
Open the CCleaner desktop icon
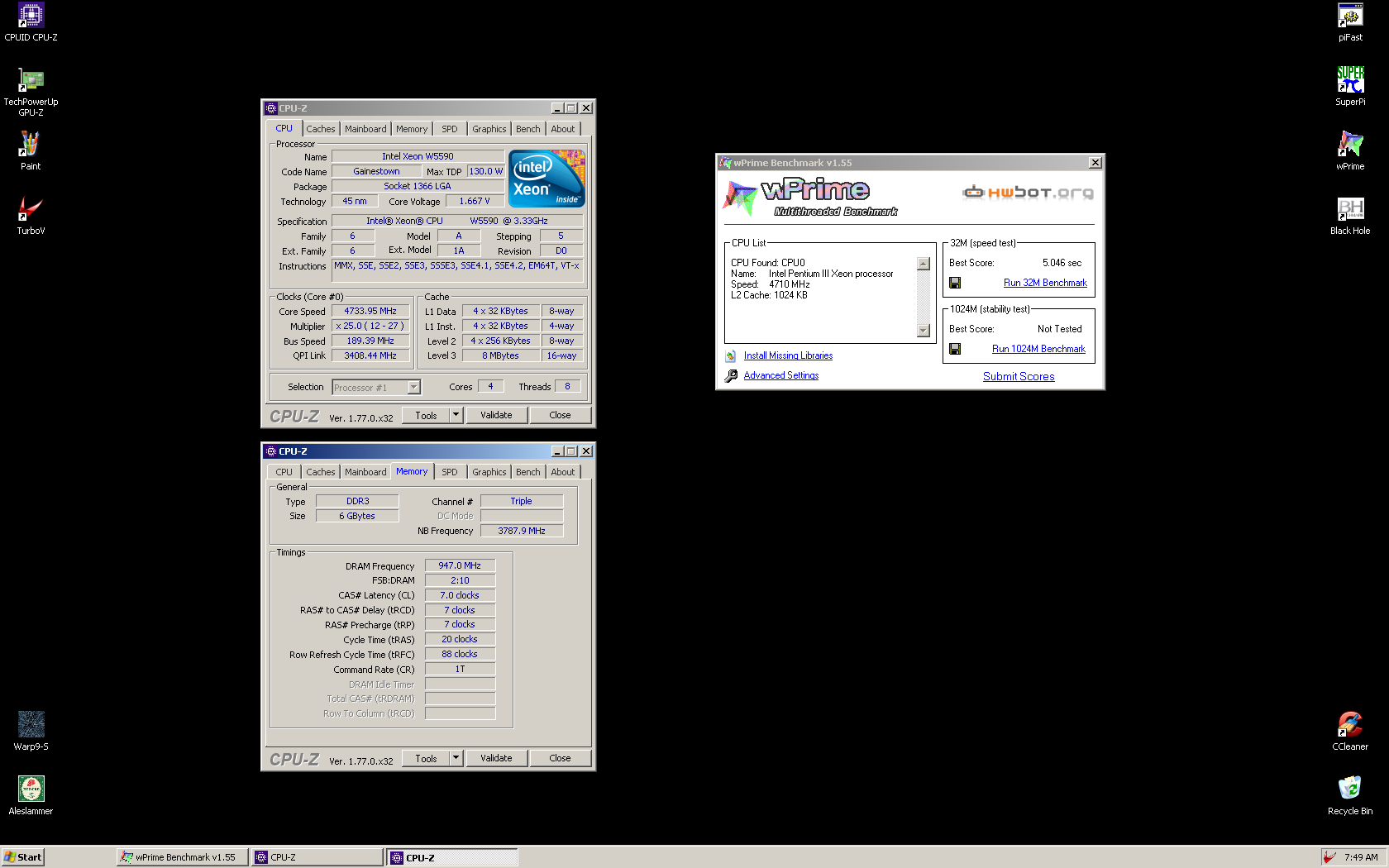(x=1350, y=732)
